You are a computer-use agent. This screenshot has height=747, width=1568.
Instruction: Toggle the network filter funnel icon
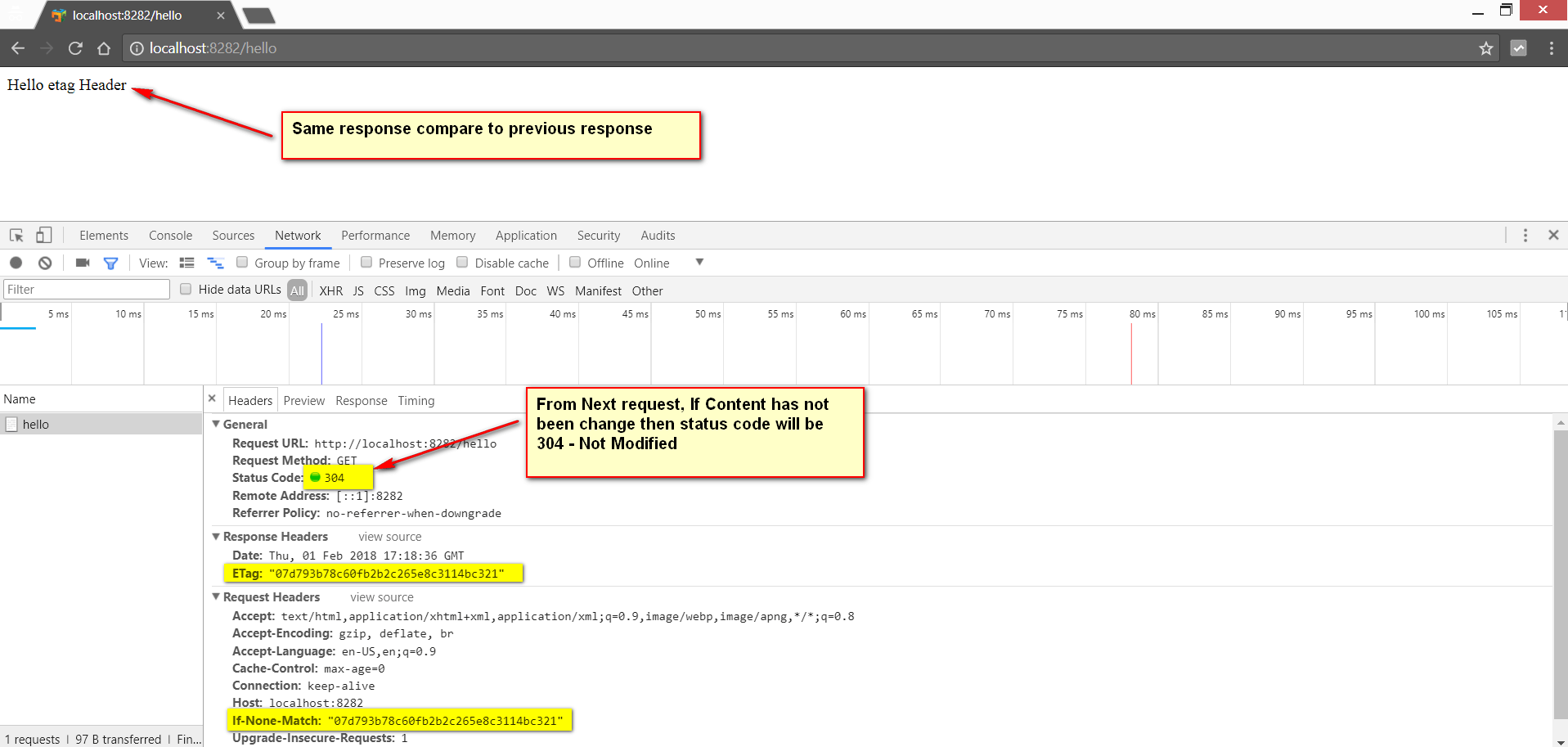(110, 263)
